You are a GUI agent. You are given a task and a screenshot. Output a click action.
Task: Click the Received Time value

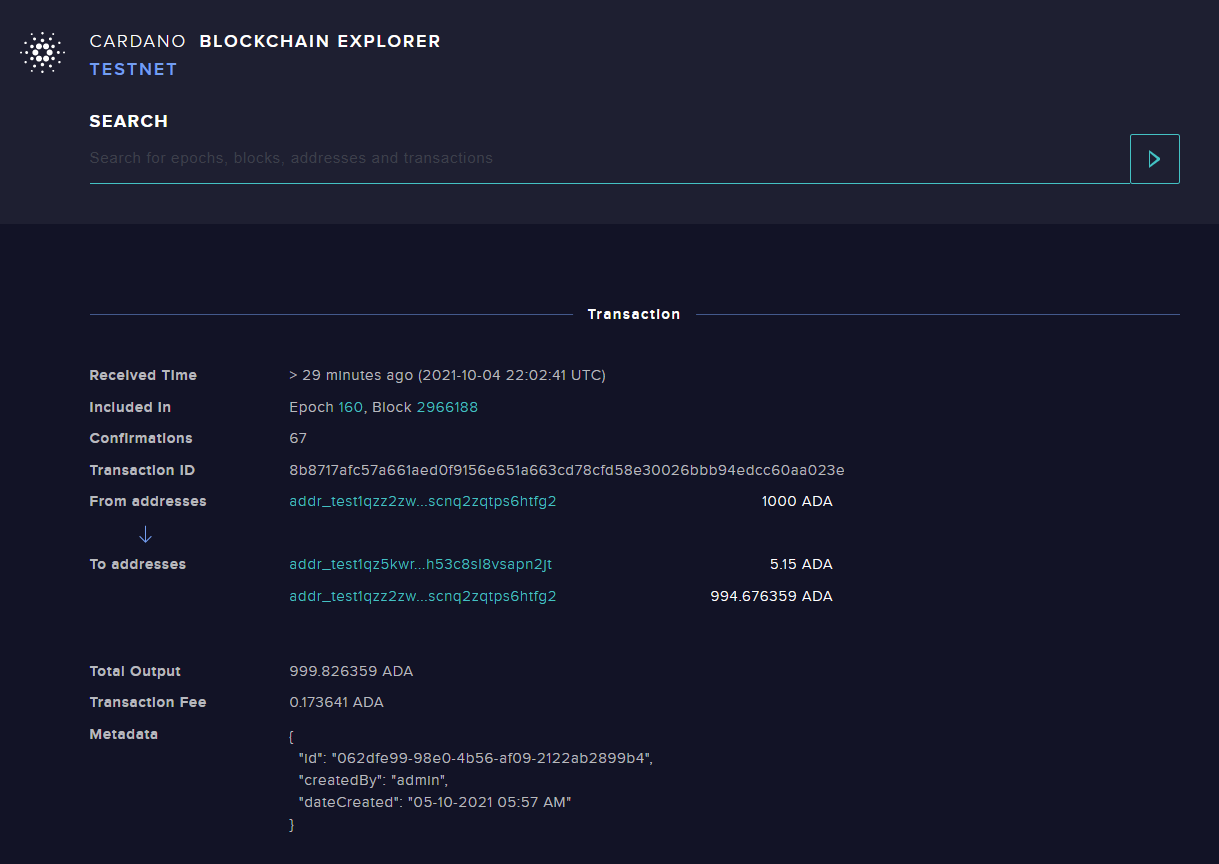click(447, 375)
